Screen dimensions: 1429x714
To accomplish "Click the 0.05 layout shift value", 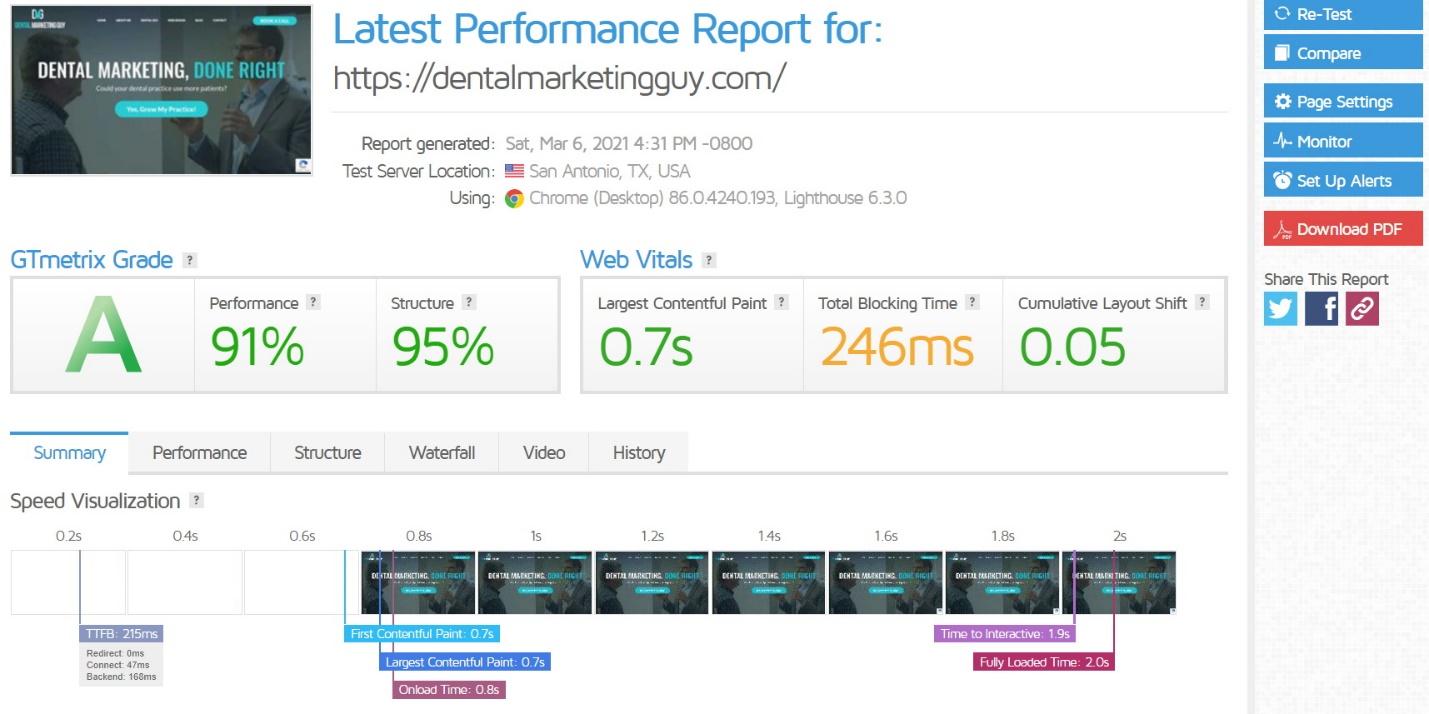I will pos(1073,347).
